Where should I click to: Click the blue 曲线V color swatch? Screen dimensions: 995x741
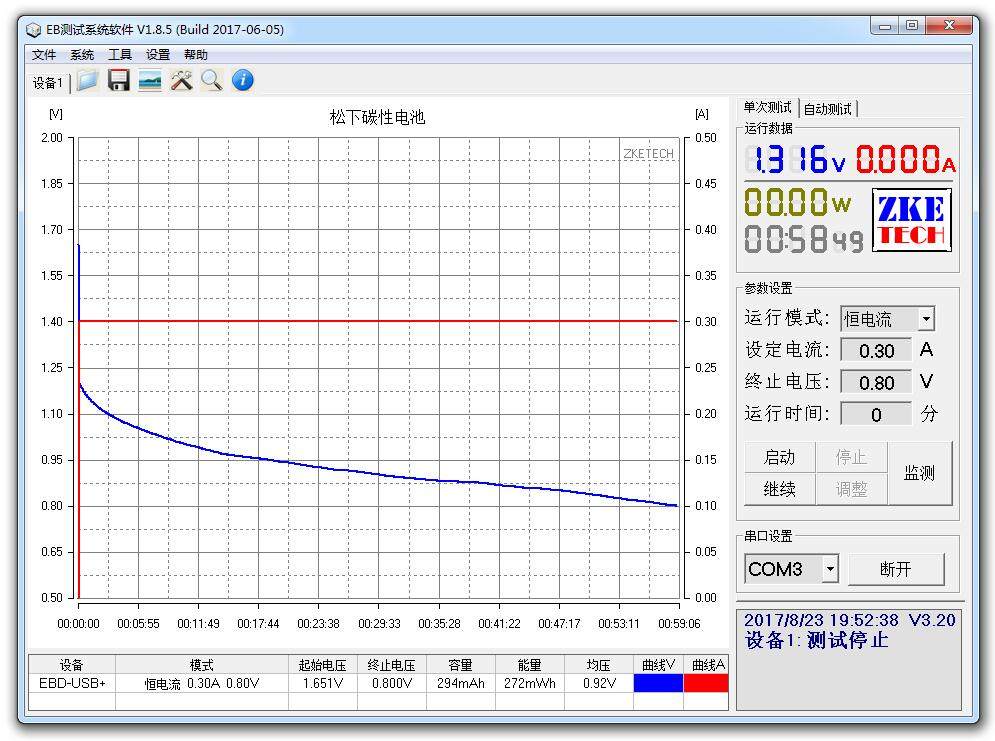tap(658, 683)
